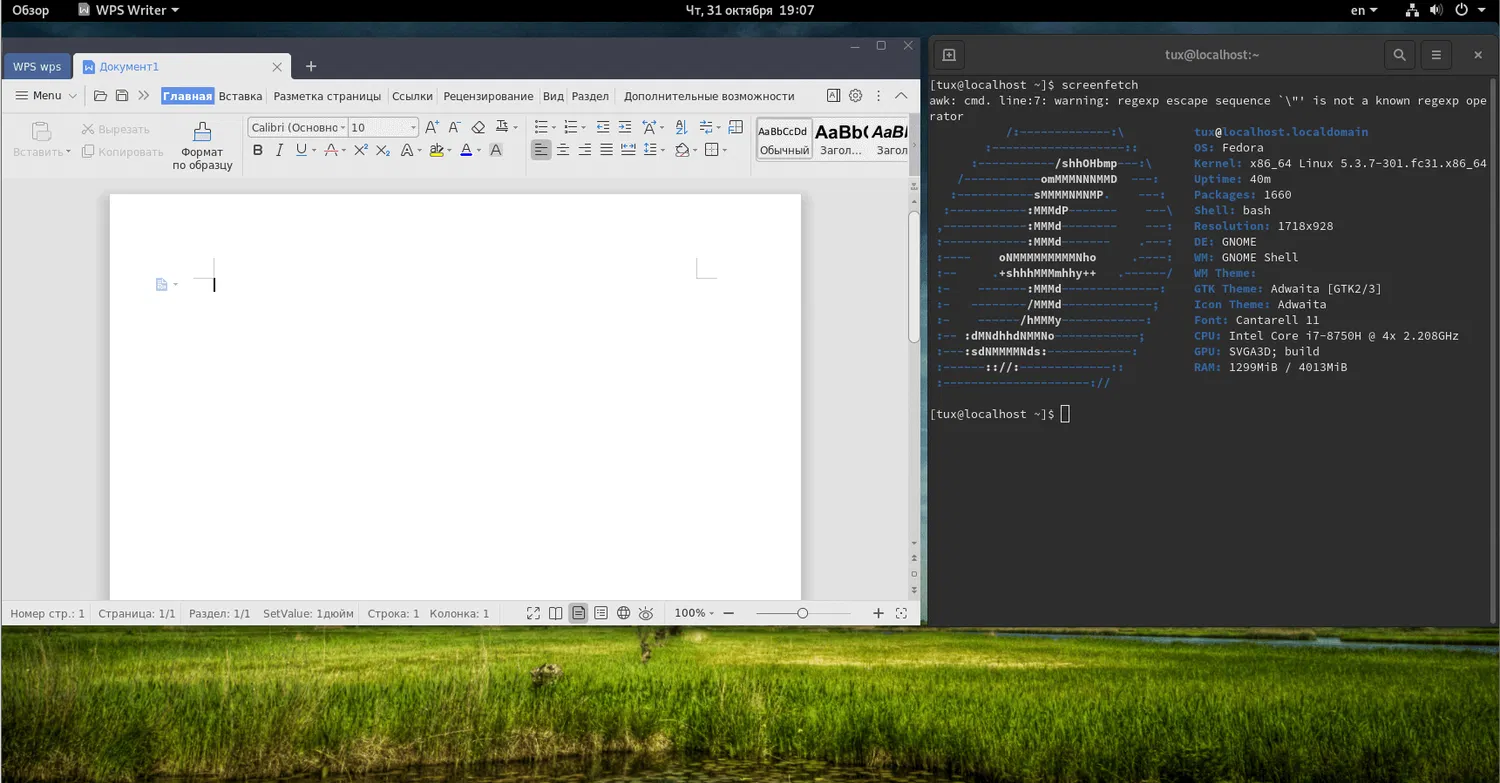Viewport: 1500px width, 783px height.
Task: Expand the Menu dropdown
Action: 46,96
